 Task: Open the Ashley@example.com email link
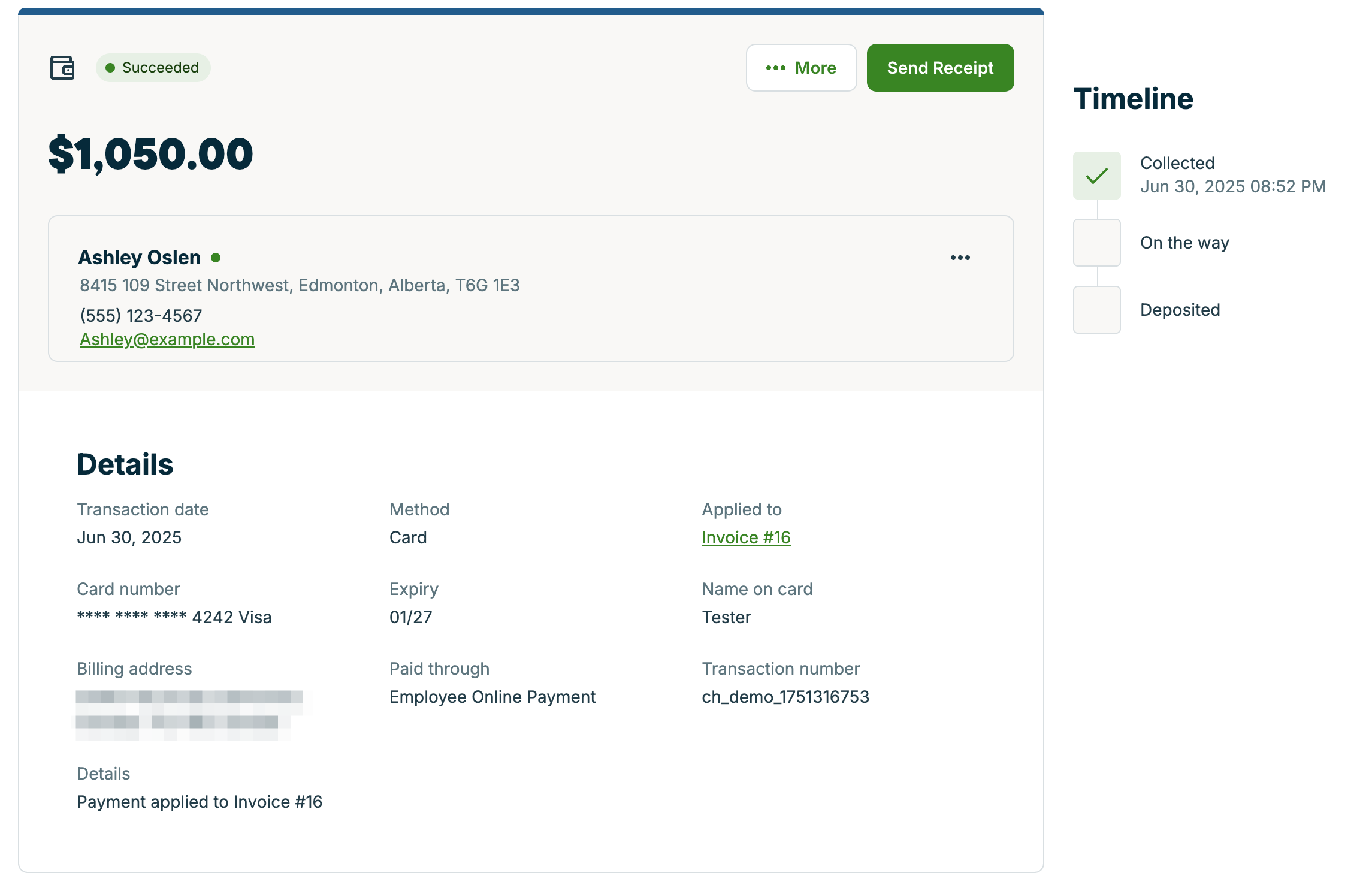pyautogui.click(x=167, y=339)
